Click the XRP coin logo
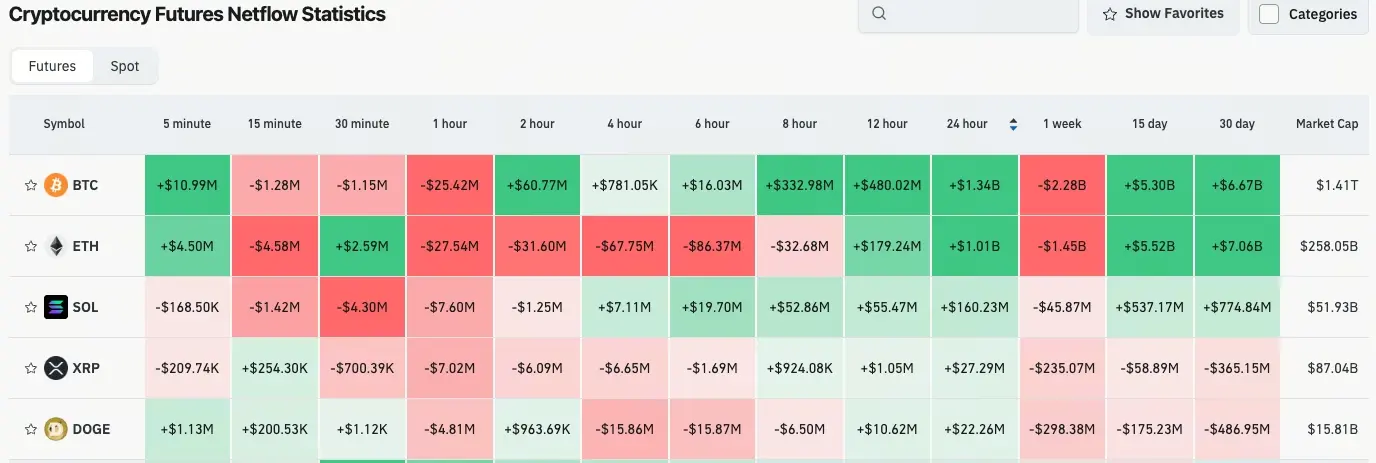Viewport: 1376px width, 463px height. click(56, 368)
